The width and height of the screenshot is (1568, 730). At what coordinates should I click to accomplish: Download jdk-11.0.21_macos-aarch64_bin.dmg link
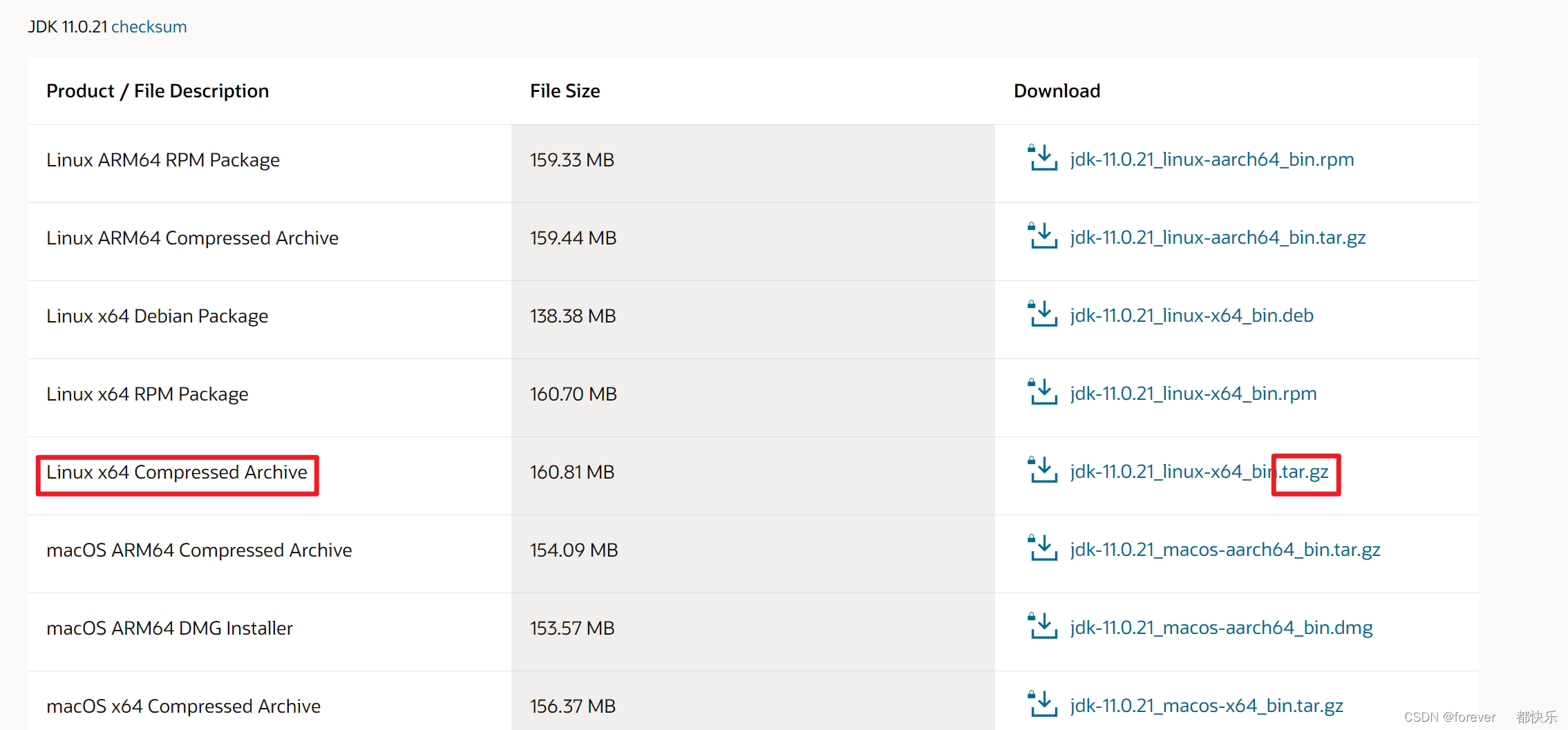click(x=1221, y=628)
